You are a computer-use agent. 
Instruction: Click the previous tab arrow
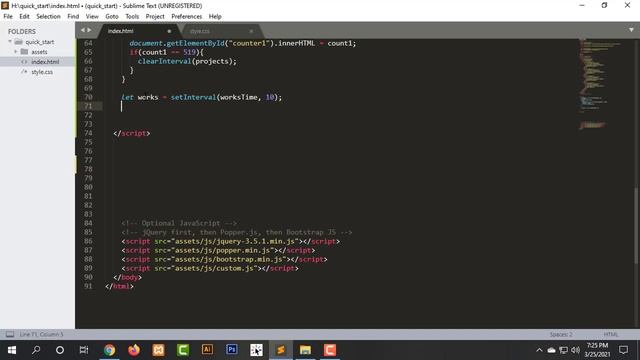point(83,30)
